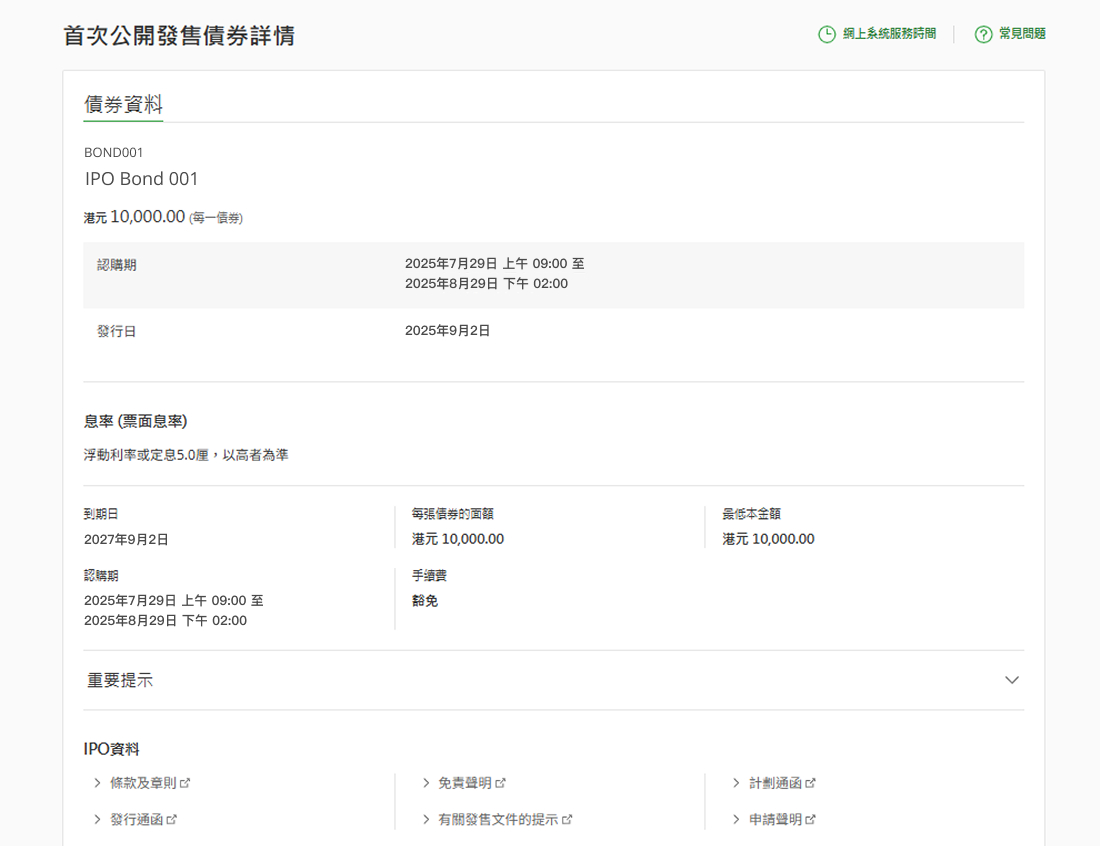View the 免責聲明 link
Viewport: 1100px width, 846px height.
464,783
